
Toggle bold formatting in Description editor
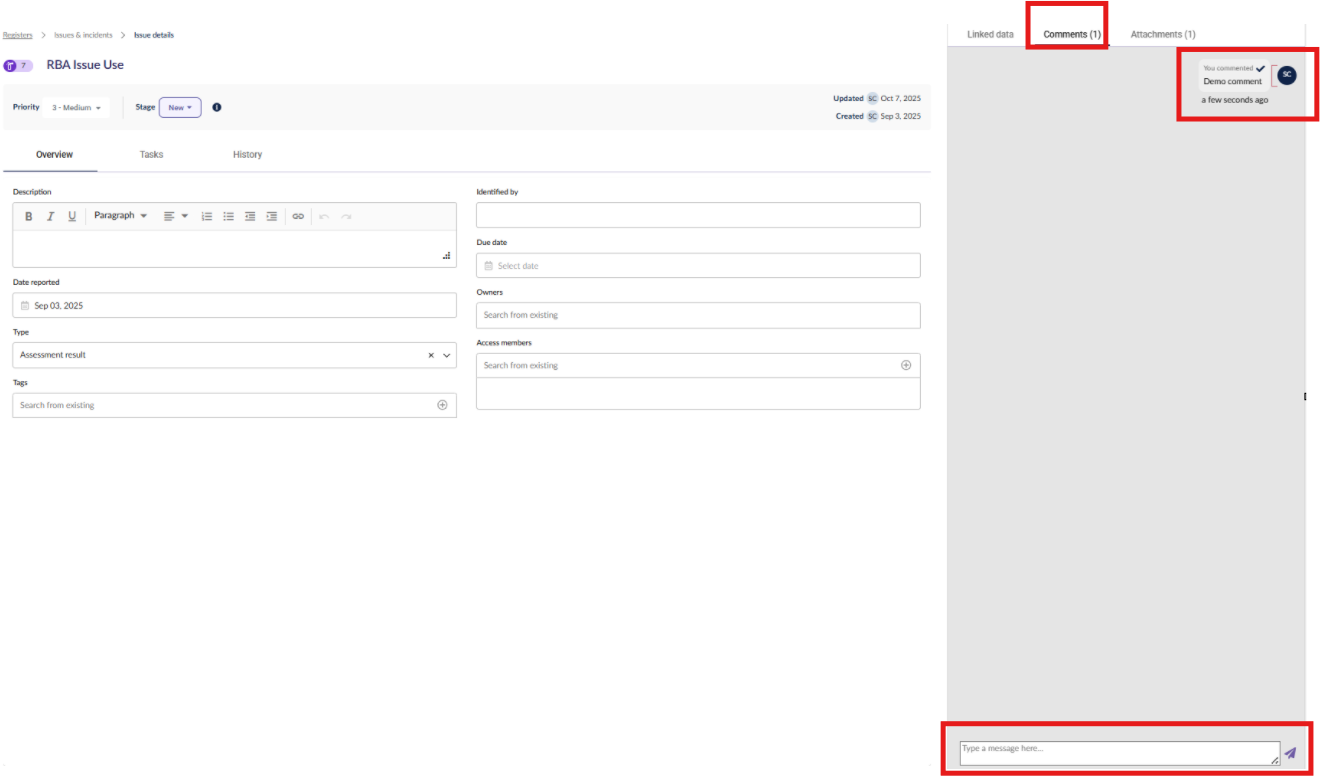28,216
